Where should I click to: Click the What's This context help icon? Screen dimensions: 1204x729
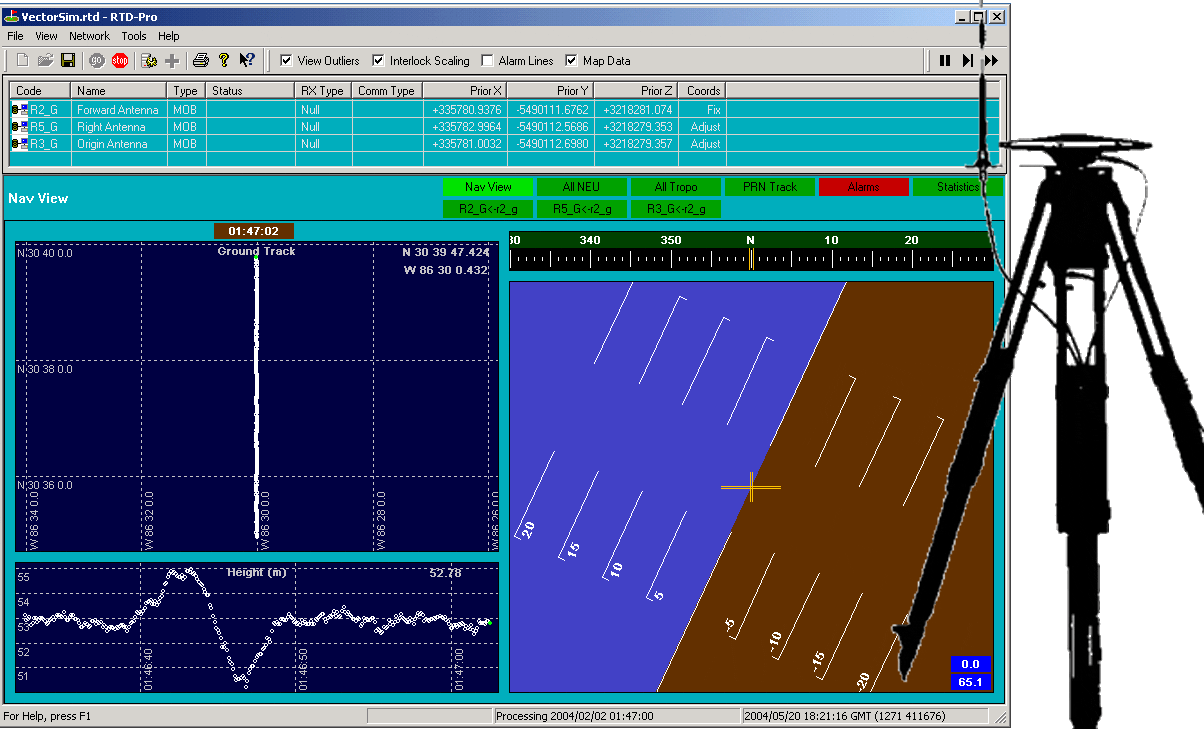point(247,61)
